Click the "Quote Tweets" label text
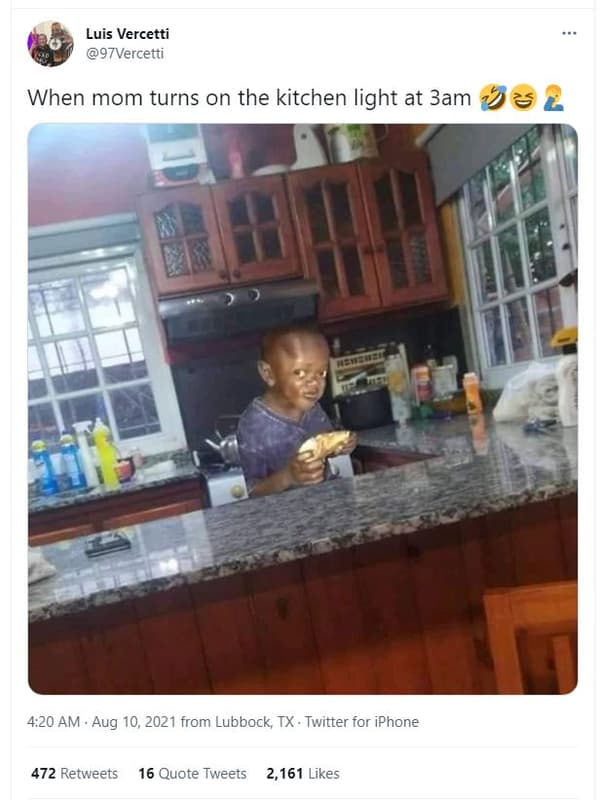The height and width of the screenshot is (800, 600). [203, 773]
